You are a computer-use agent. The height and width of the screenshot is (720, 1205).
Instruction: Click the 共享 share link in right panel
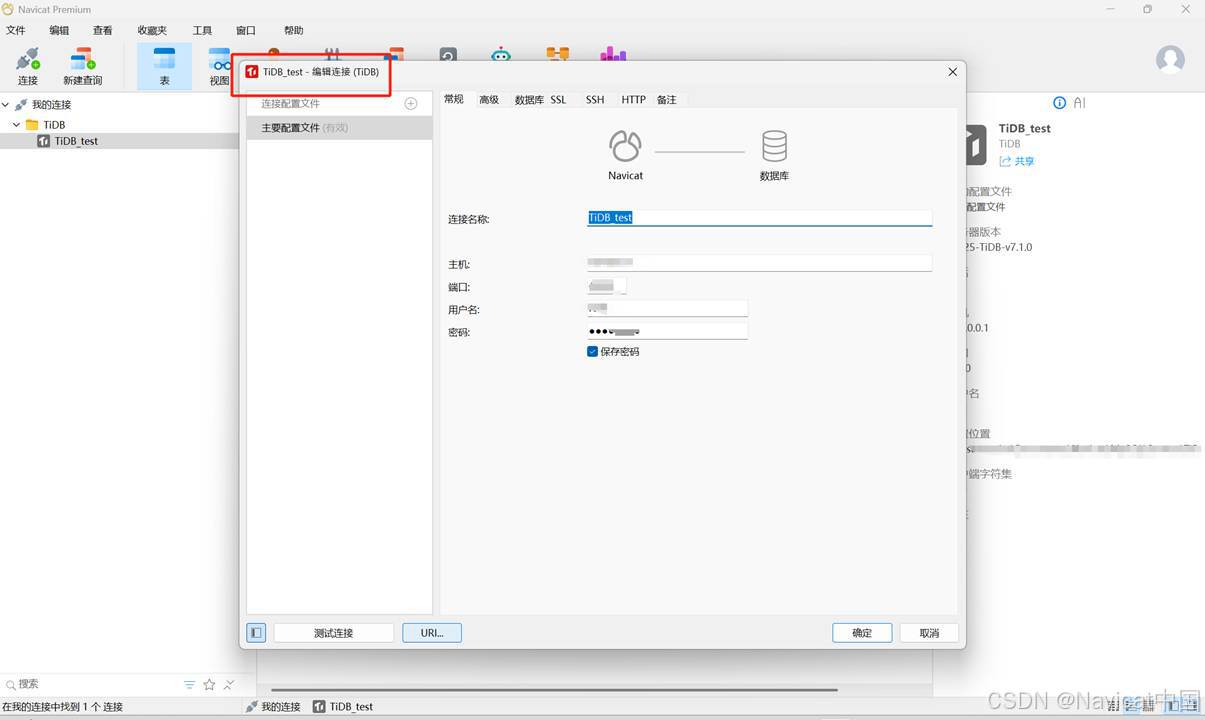[x=1017, y=161]
